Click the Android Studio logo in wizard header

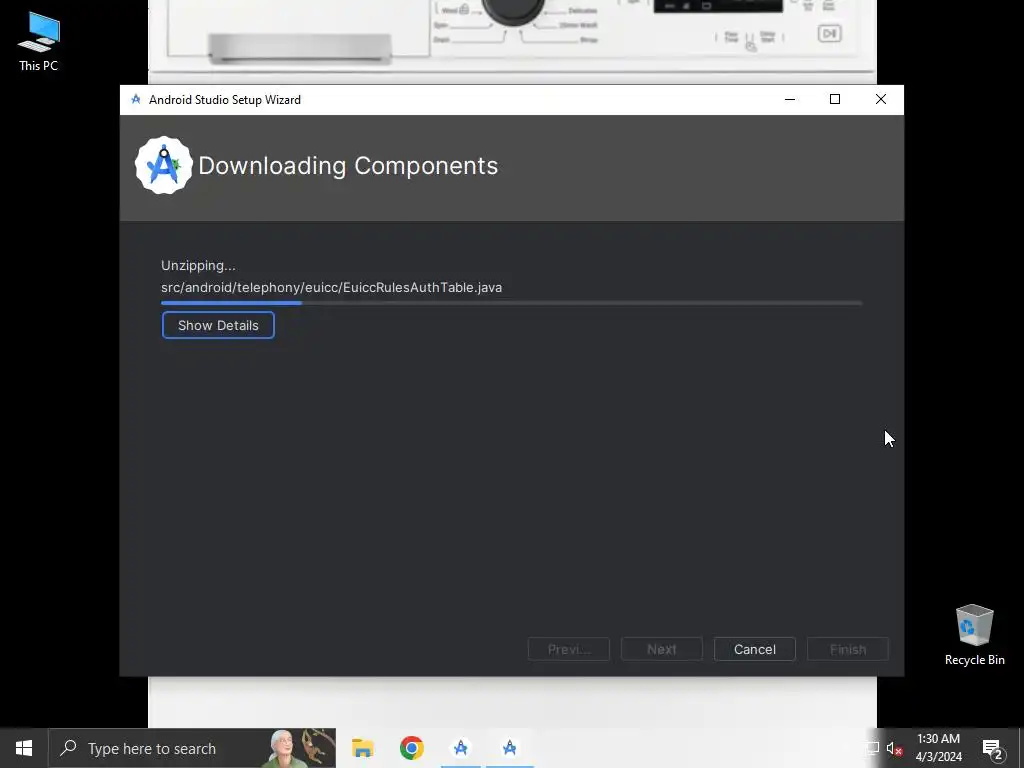pyautogui.click(x=164, y=165)
